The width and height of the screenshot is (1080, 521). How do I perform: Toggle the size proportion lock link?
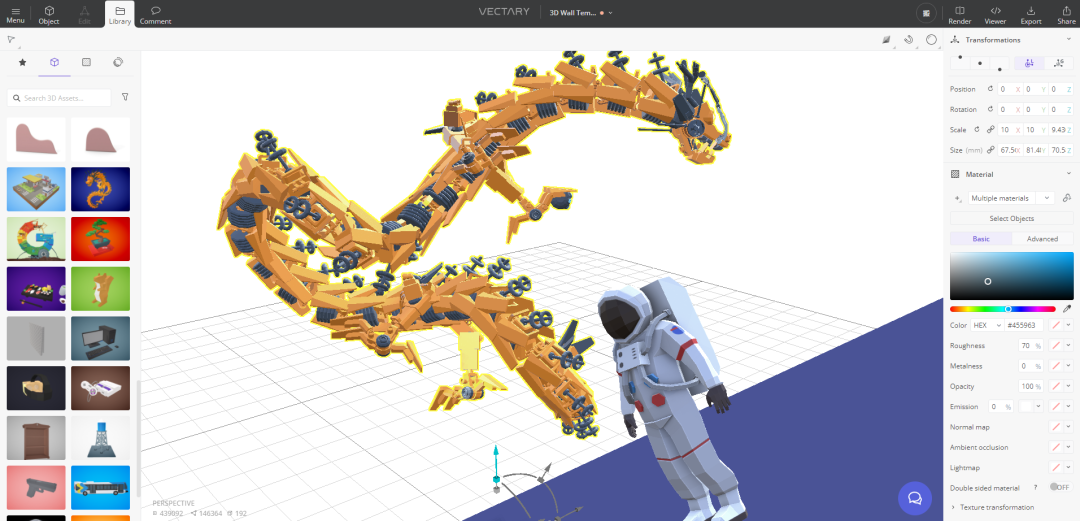click(x=990, y=150)
